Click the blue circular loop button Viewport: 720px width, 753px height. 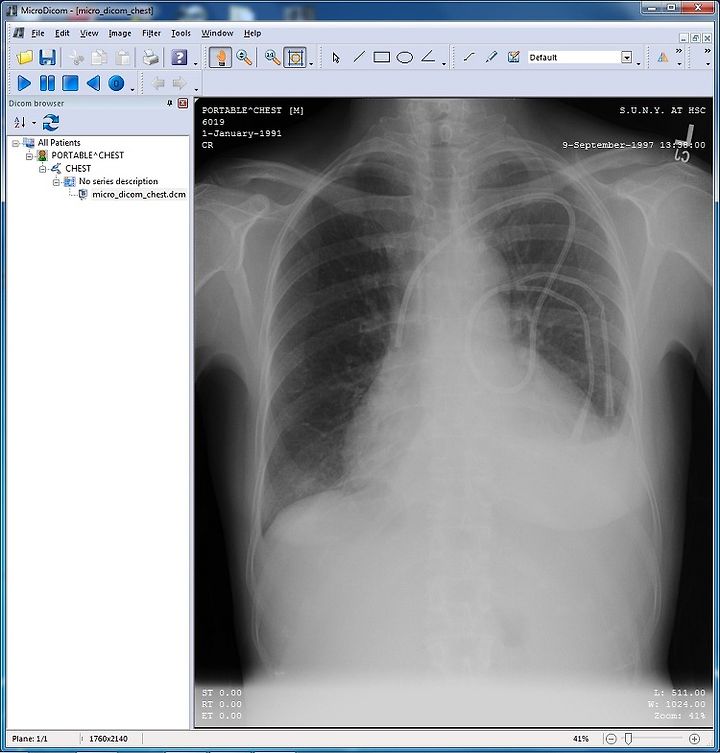[116, 84]
